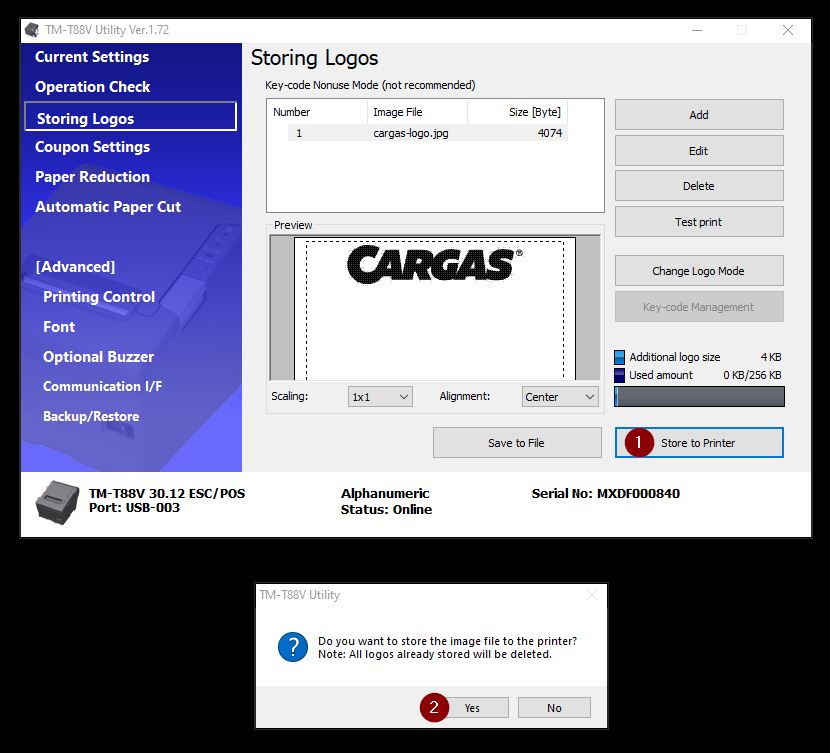Click the Number column header

(318, 112)
